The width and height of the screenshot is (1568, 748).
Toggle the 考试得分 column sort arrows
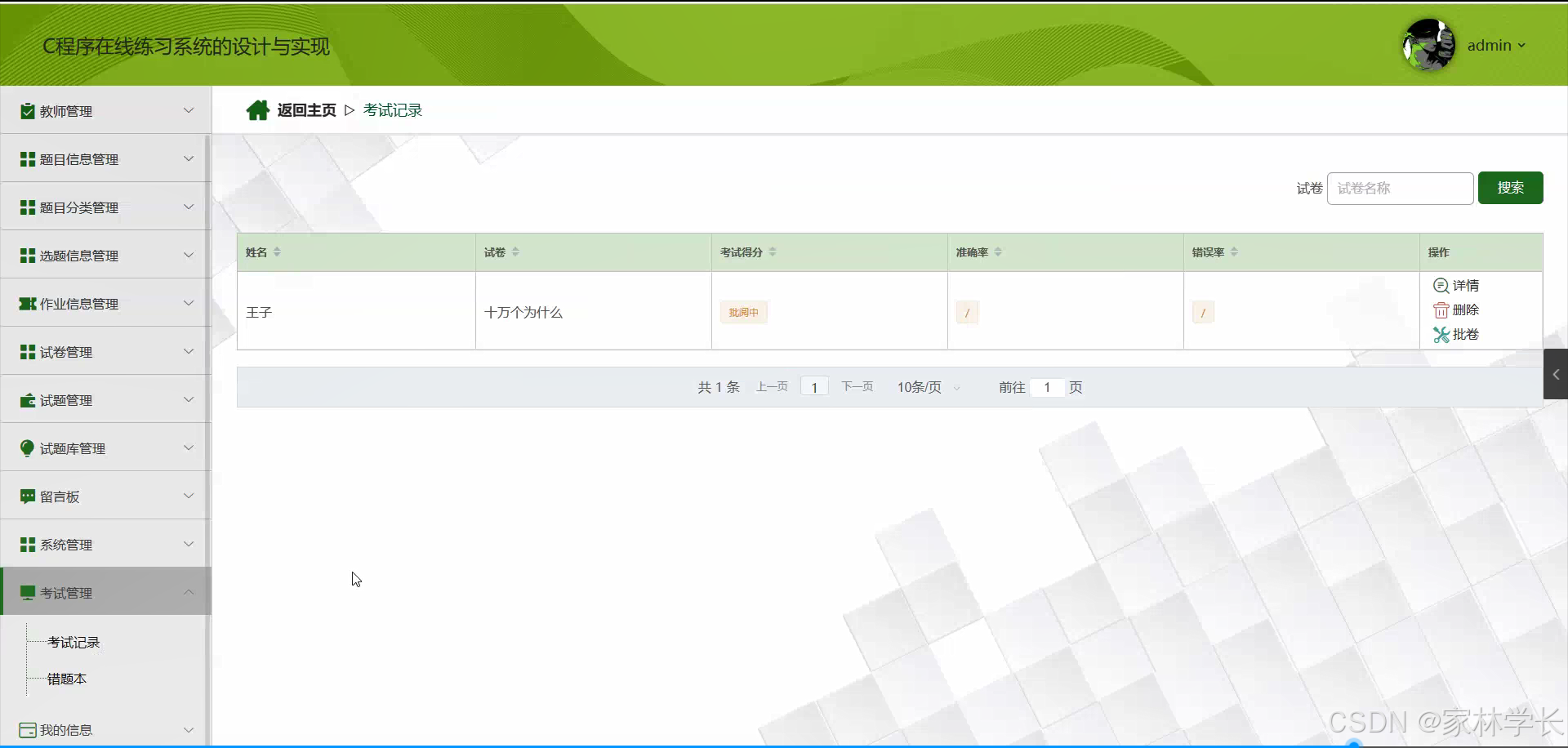(x=773, y=252)
